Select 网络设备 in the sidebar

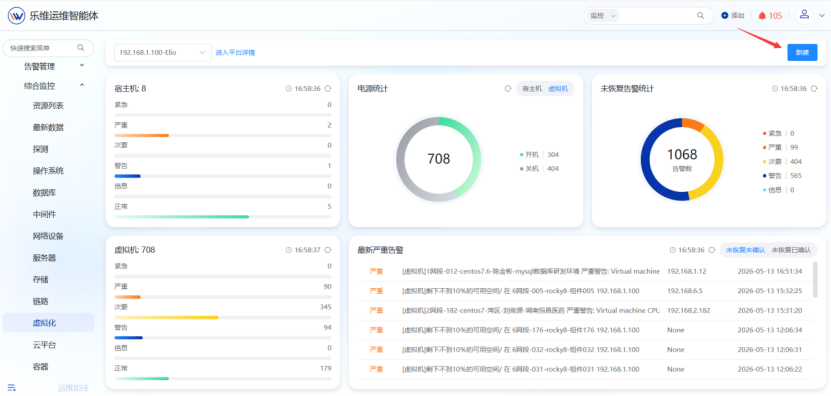[x=48, y=236]
